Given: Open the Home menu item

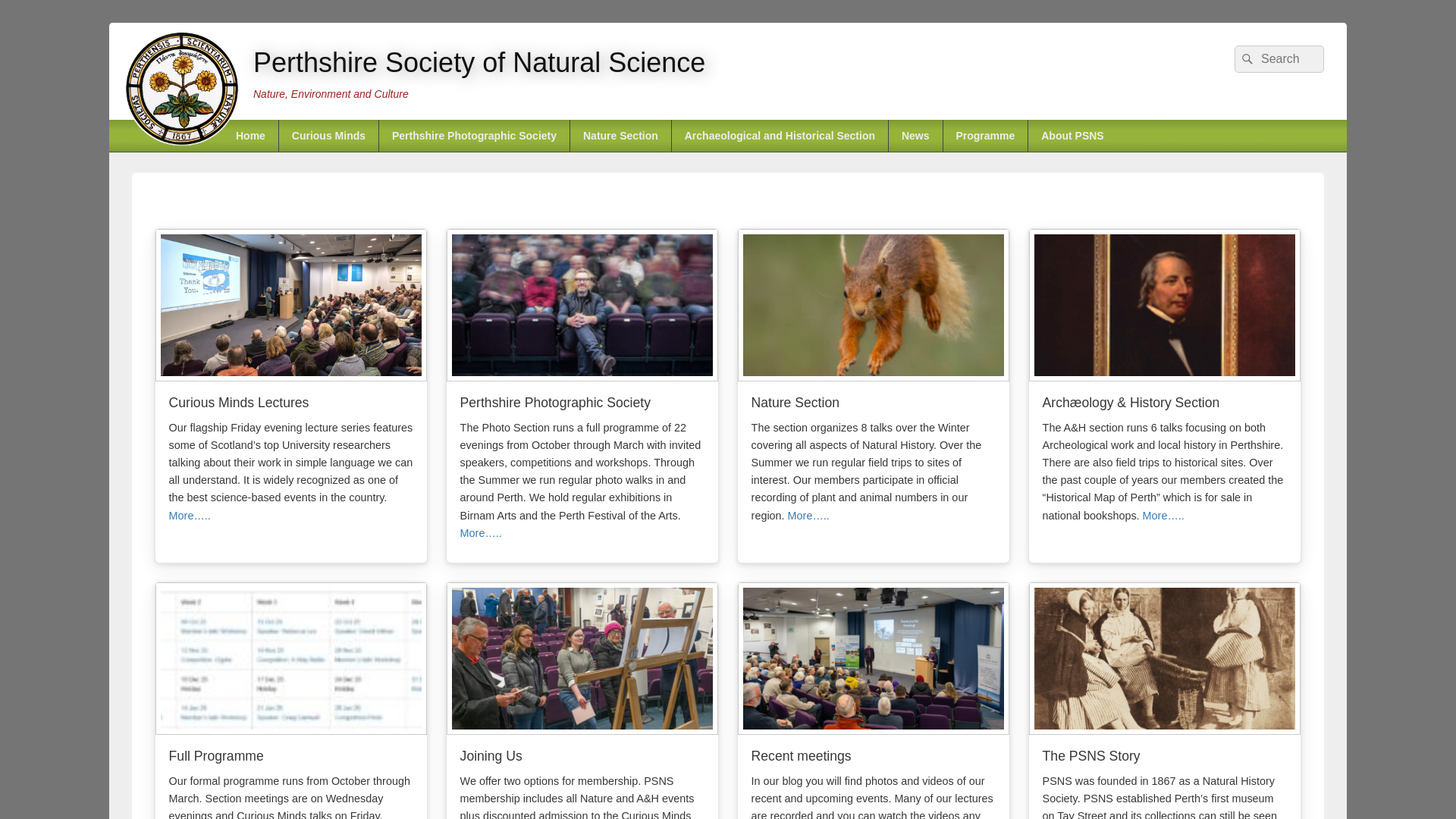Looking at the screenshot, I should click(250, 136).
